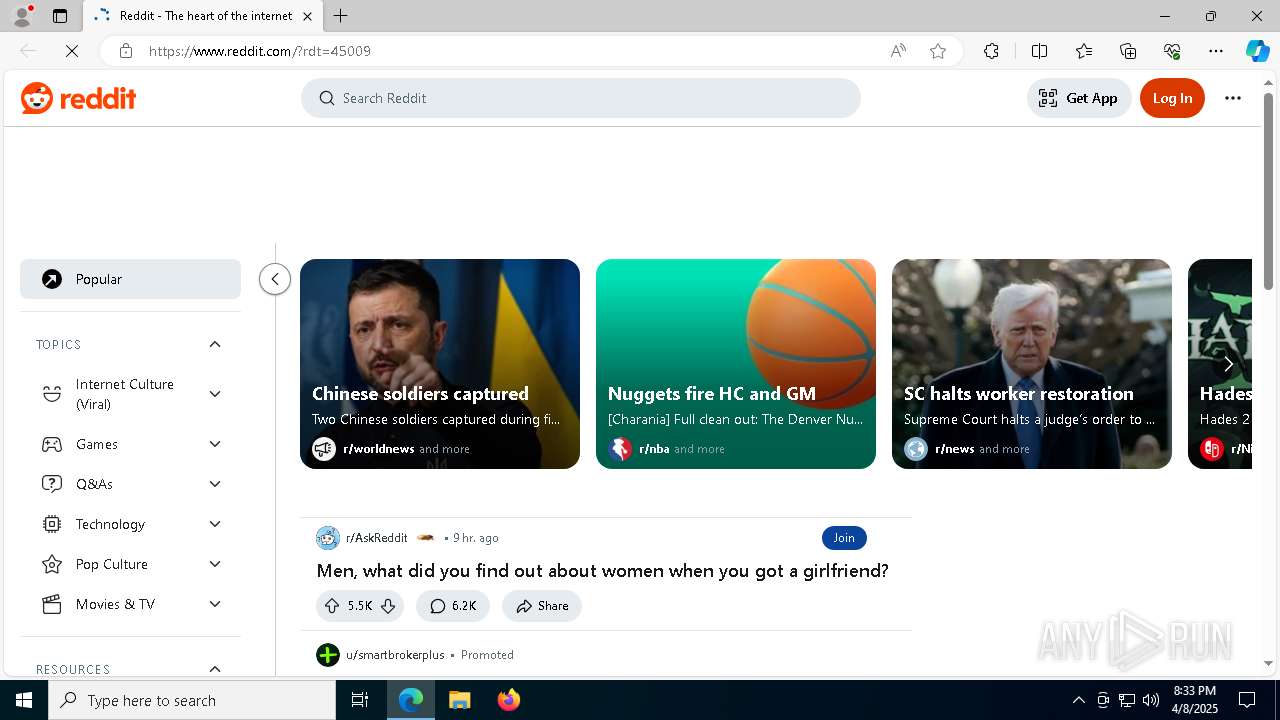
Task: Click the Movies & TV clapperboard icon
Action: [52, 604]
